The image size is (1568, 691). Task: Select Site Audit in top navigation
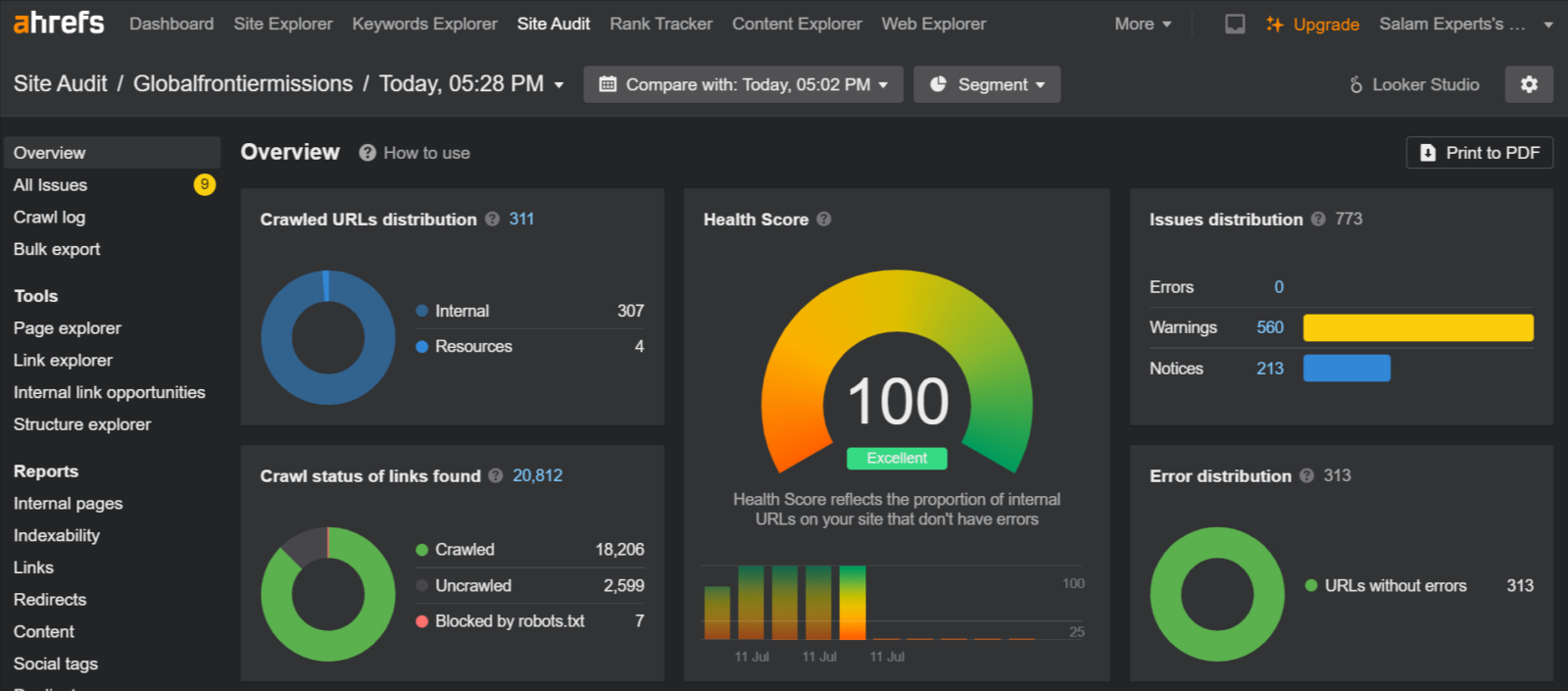(554, 24)
